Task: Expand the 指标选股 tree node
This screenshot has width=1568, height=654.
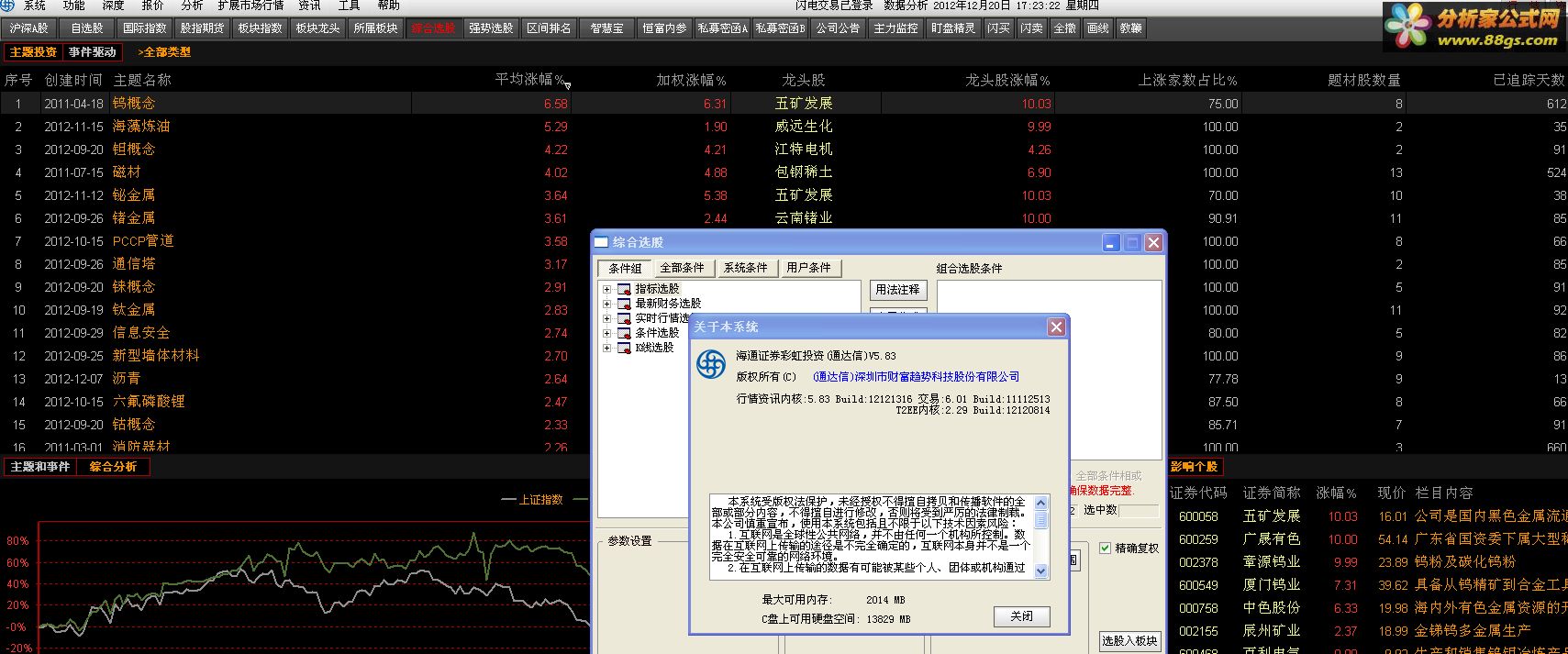Action: pos(606,289)
